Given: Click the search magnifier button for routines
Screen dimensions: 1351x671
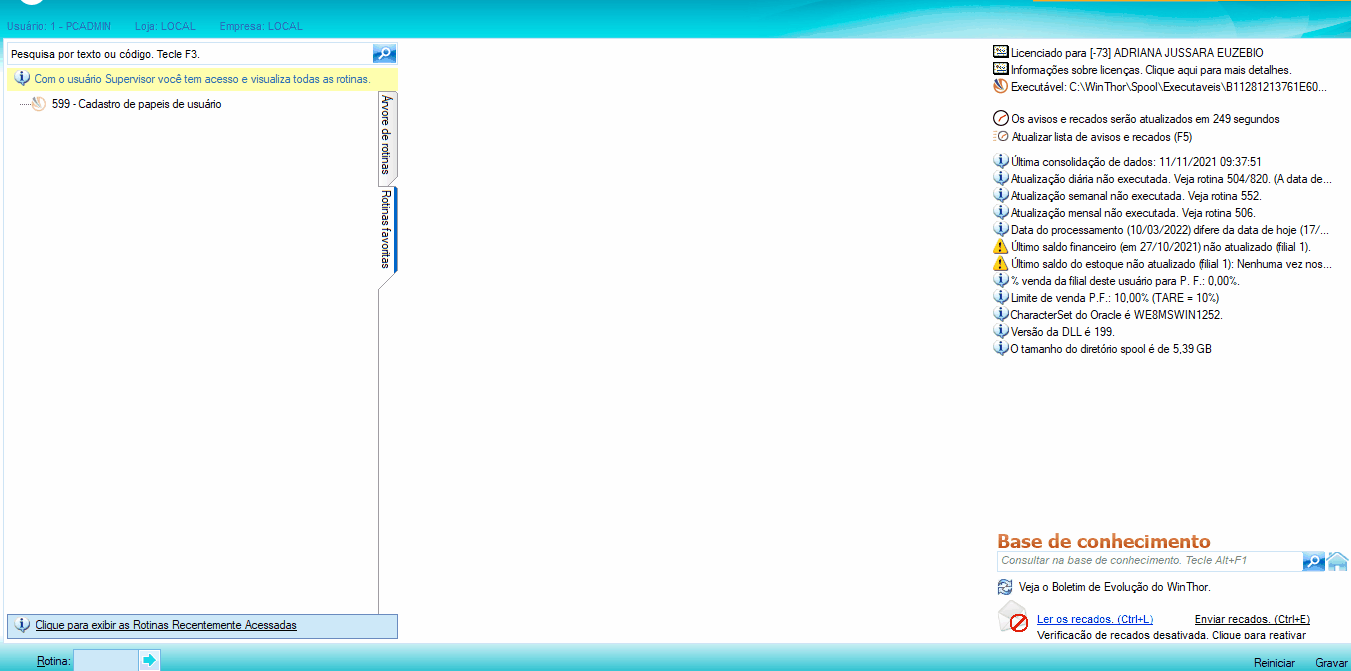Looking at the screenshot, I should (x=385, y=53).
